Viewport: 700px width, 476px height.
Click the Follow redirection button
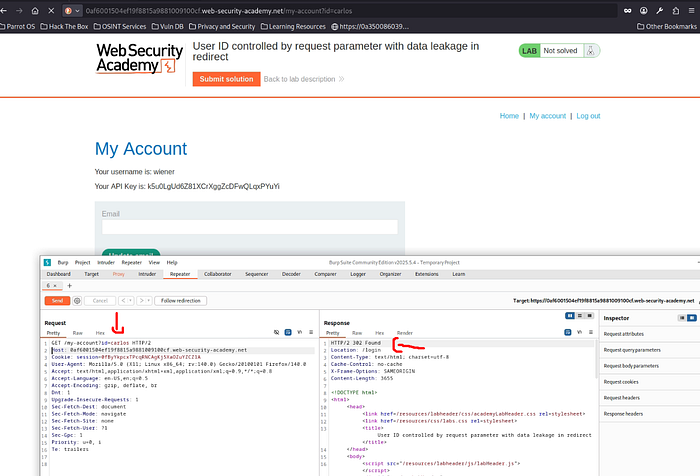[181, 301]
